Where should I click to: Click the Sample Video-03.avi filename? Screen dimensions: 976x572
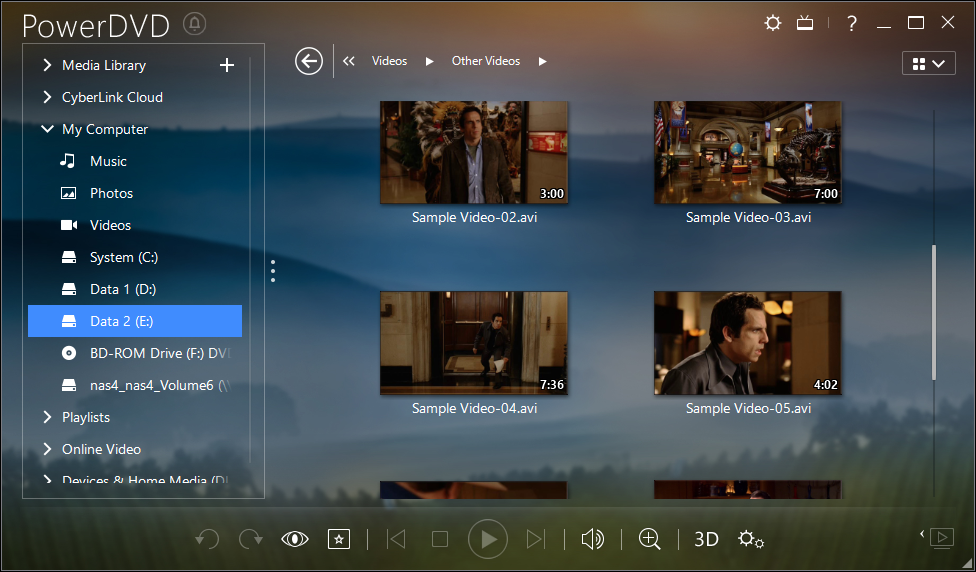tap(748, 218)
